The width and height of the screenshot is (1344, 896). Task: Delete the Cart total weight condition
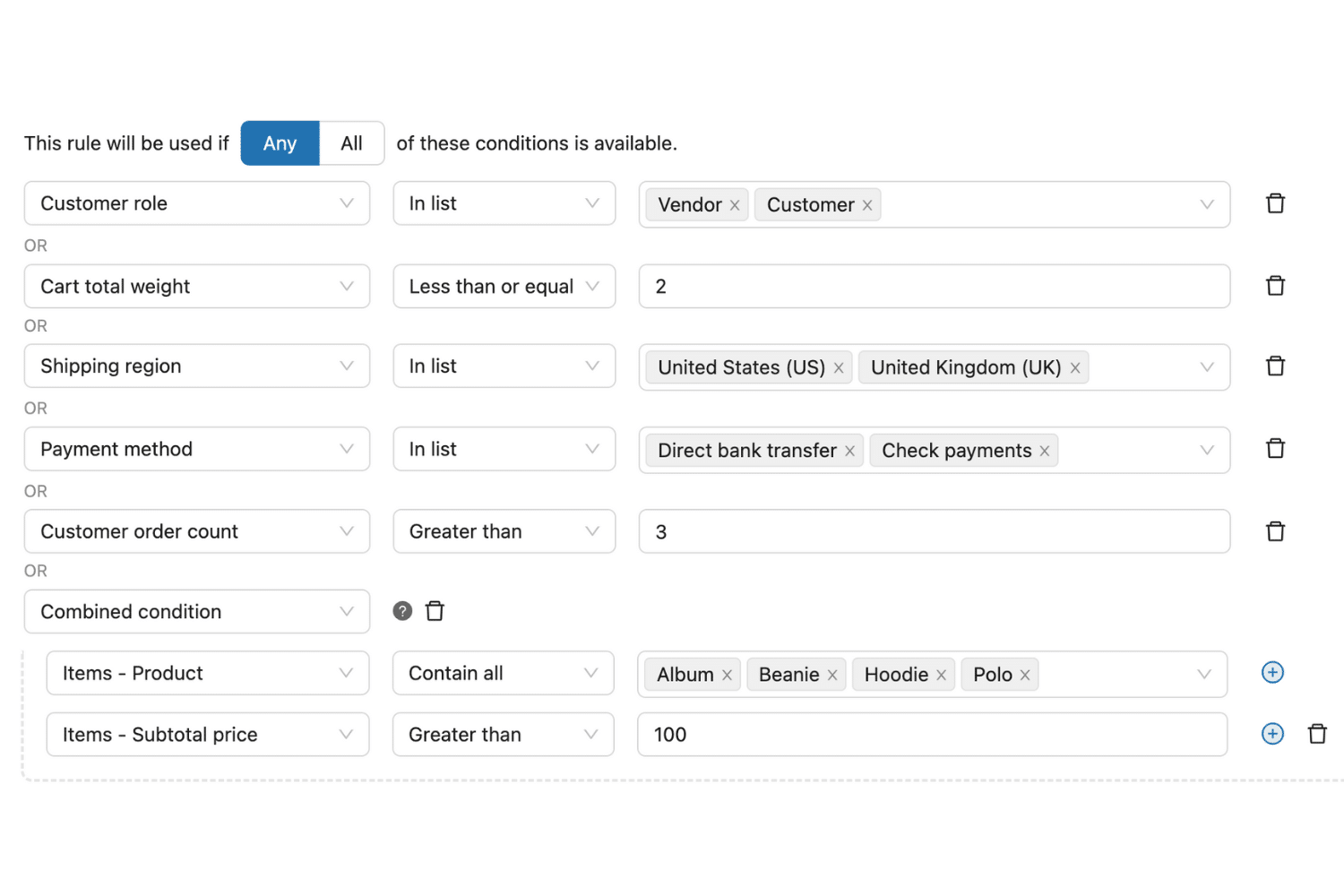click(1275, 287)
